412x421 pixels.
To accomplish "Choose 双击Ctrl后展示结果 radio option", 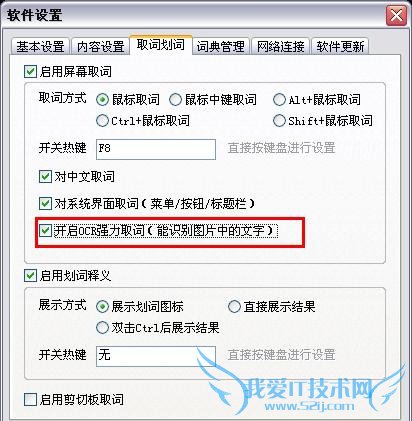I will tap(102, 327).
